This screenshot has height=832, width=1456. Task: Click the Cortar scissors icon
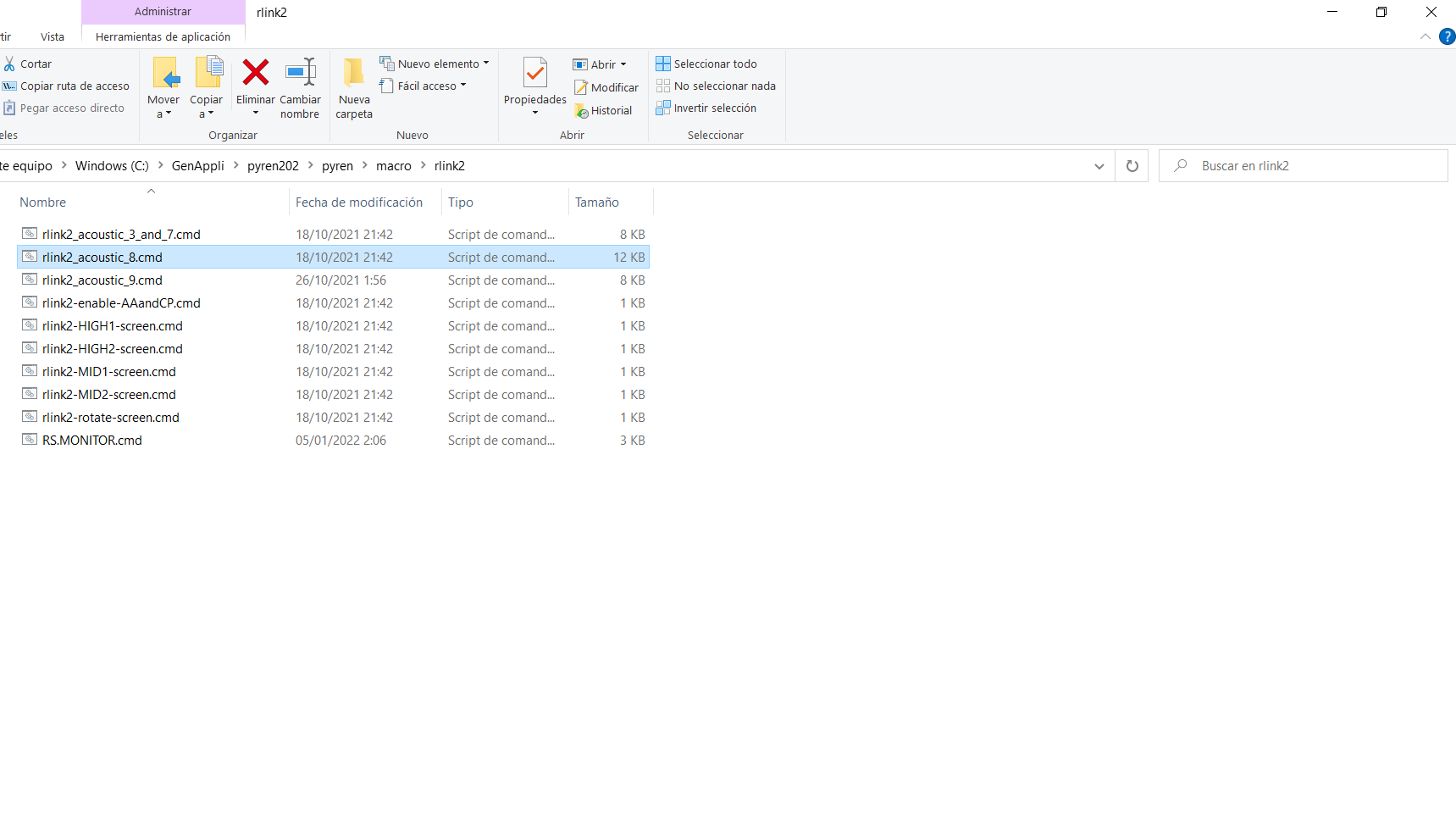pos(9,64)
